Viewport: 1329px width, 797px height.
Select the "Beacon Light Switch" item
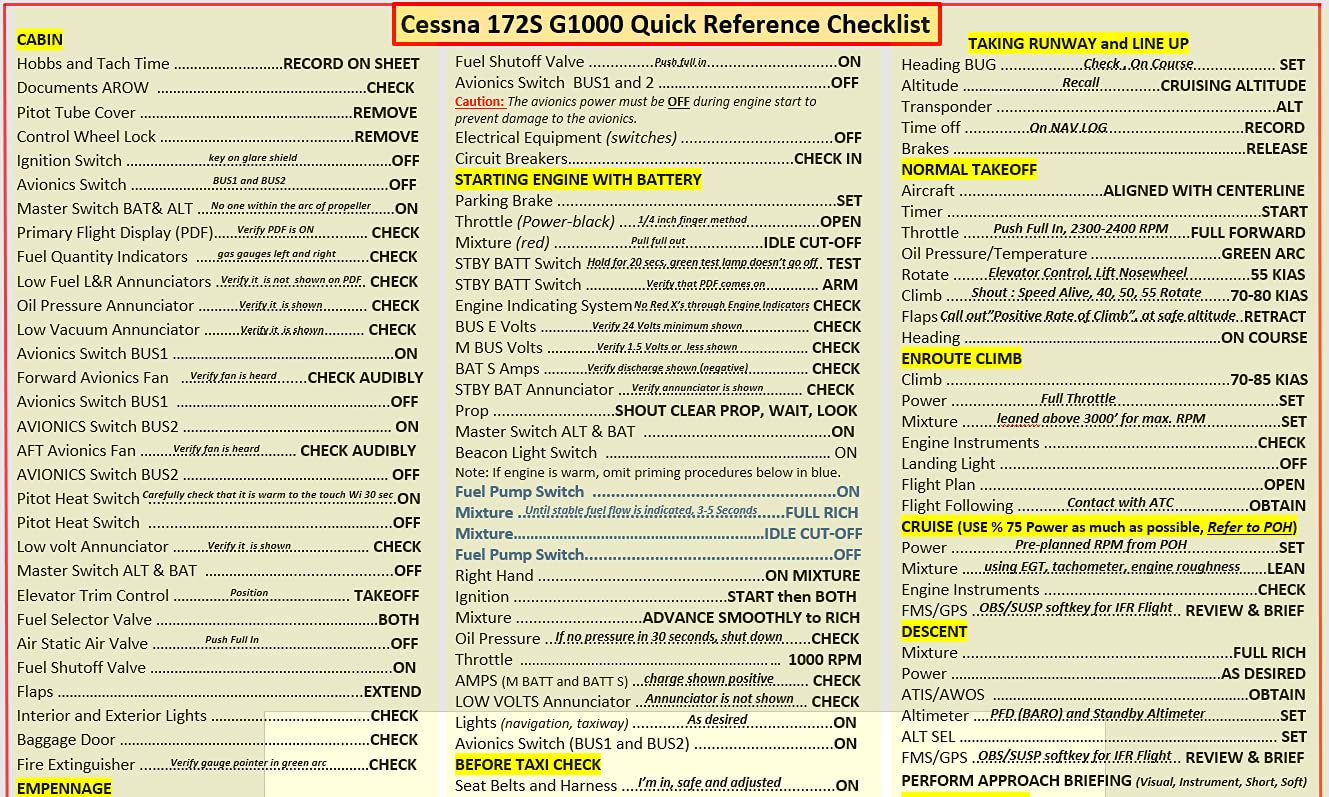click(x=656, y=453)
